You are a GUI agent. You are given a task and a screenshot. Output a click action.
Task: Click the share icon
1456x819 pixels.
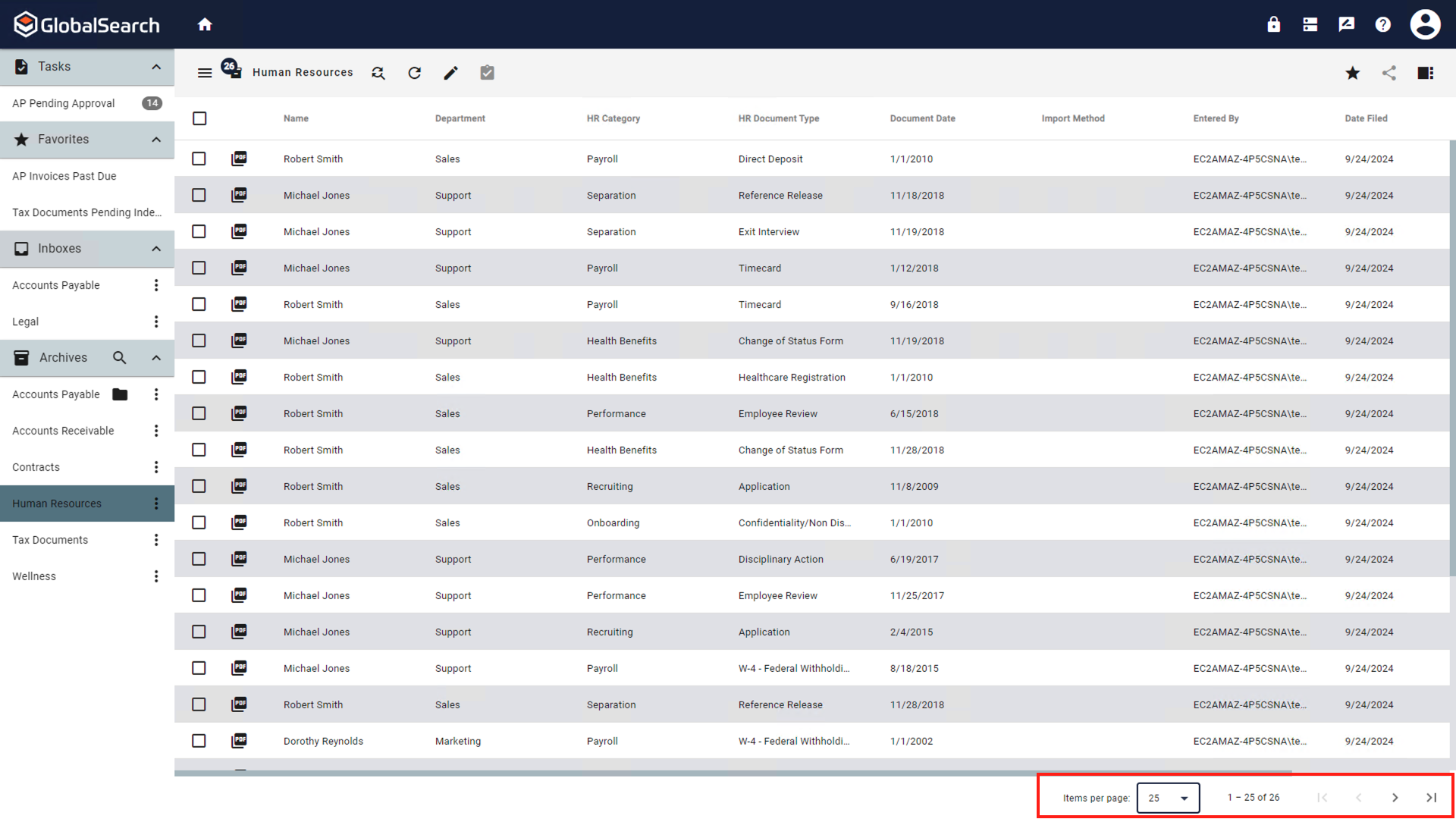[1389, 73]
